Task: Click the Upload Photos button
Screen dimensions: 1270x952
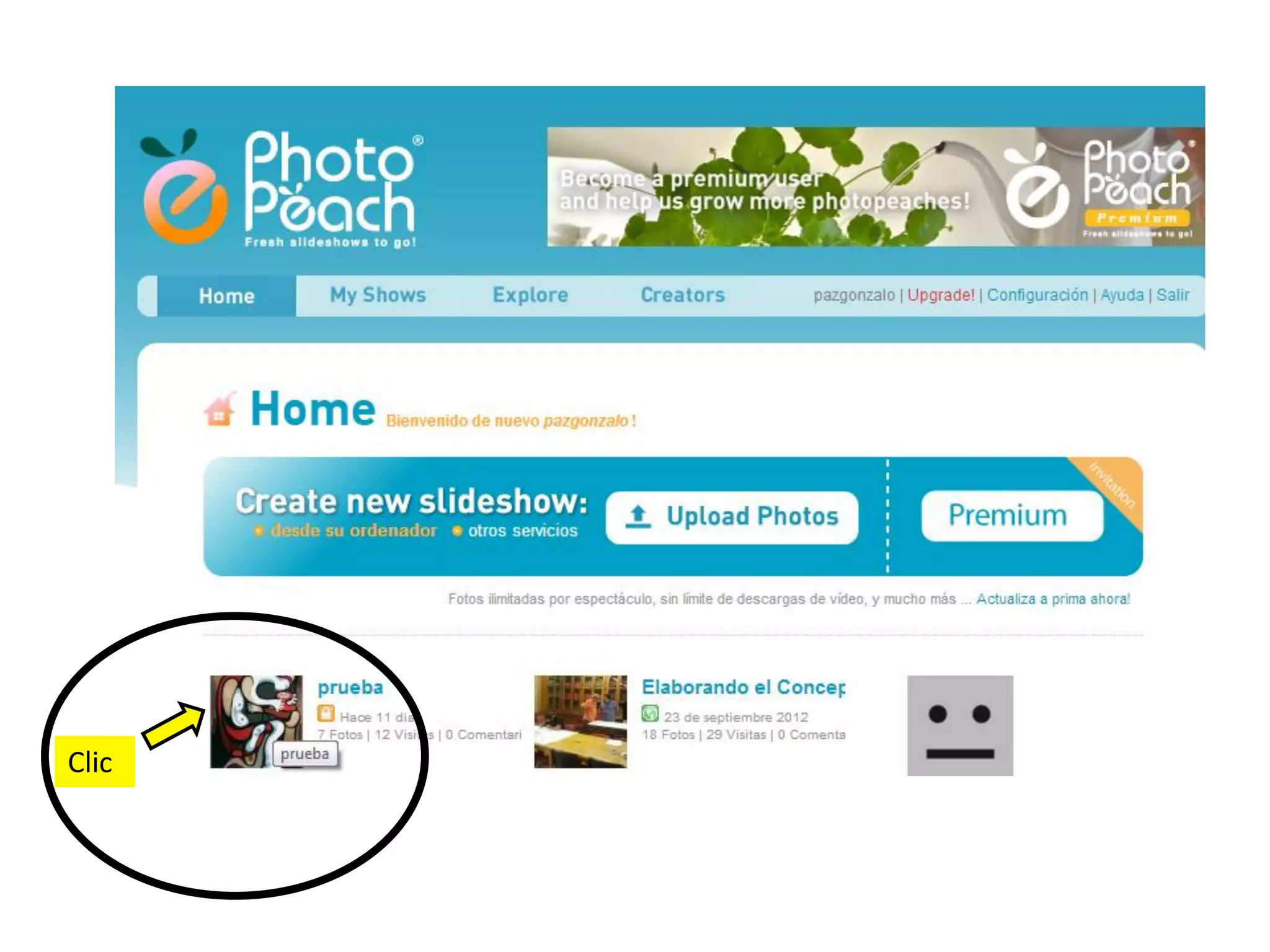Action: point(732,518)
